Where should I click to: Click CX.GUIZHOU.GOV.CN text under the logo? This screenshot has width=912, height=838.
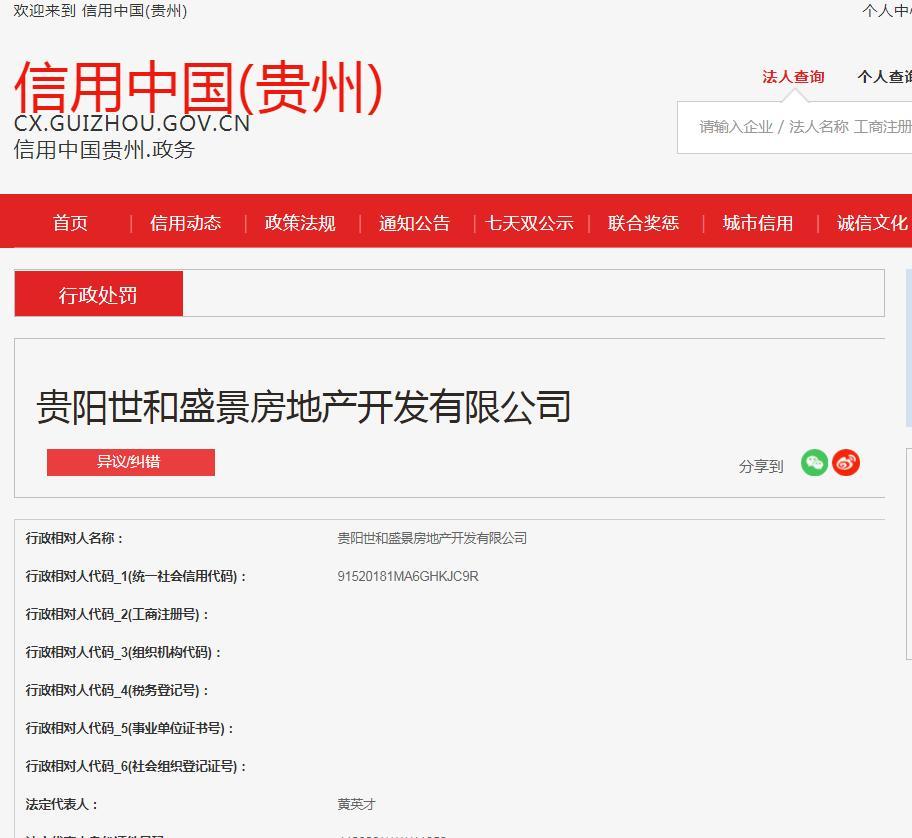[132, 123]
